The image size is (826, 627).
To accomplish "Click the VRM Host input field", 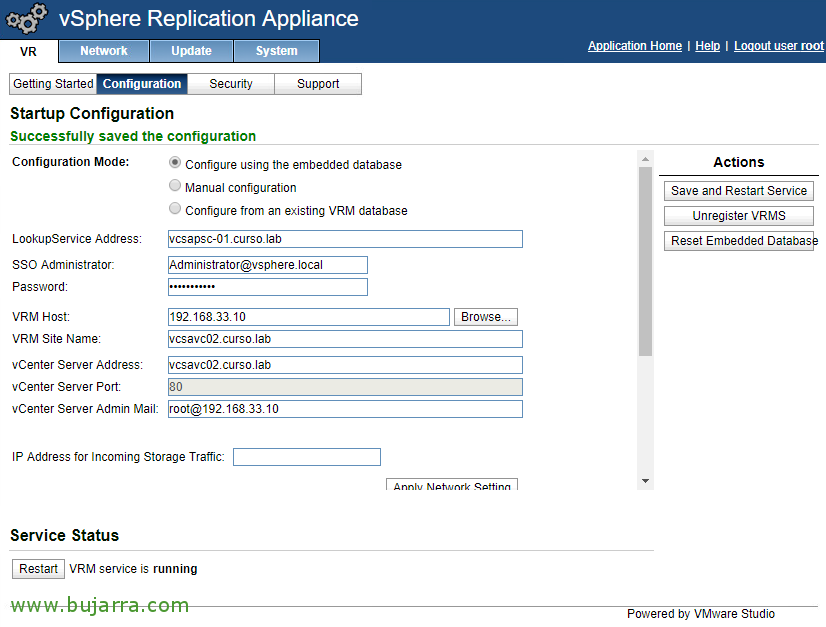I will pos(309,317).
